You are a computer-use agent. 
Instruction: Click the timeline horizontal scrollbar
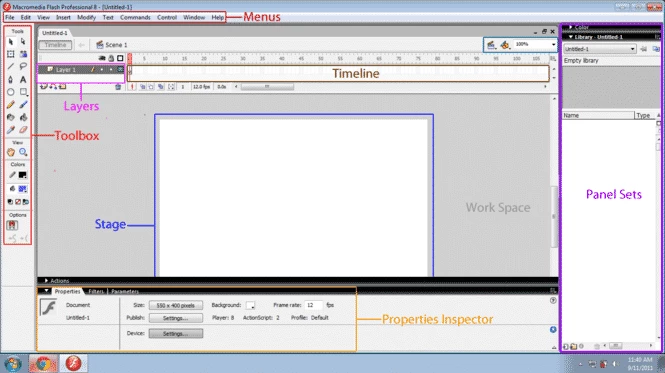pyautogui.click(x=267, y=87)
